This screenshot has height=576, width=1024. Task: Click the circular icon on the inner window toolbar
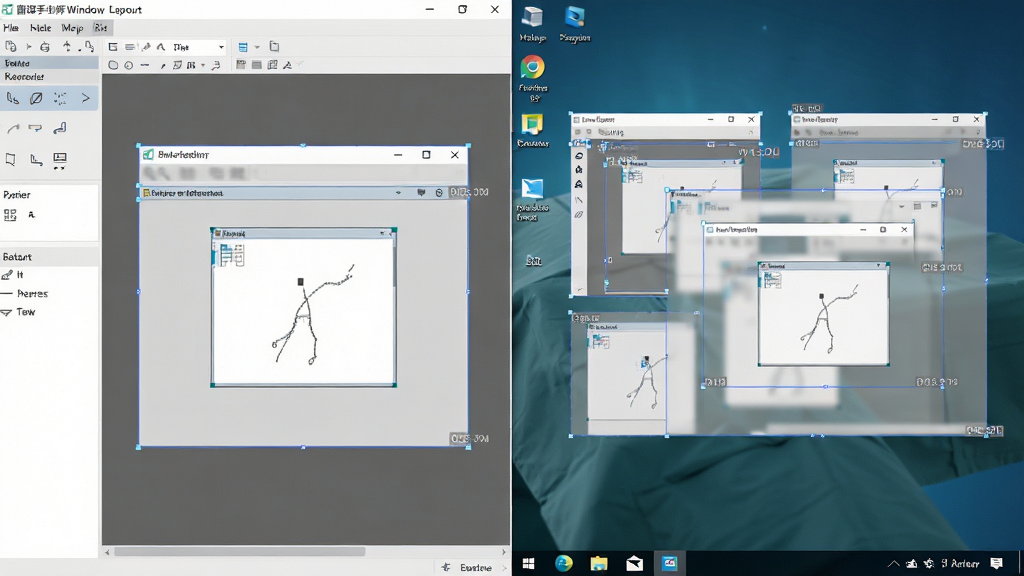tap(439, 193)
